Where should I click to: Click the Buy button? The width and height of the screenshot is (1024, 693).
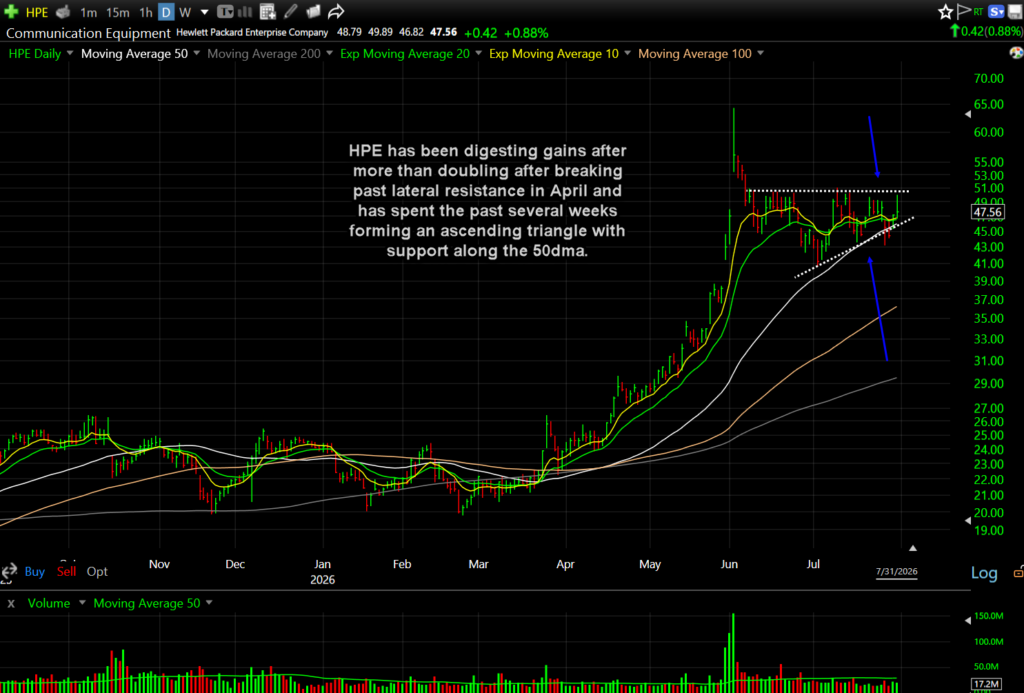pyautogui.click(x=35, y=572)
